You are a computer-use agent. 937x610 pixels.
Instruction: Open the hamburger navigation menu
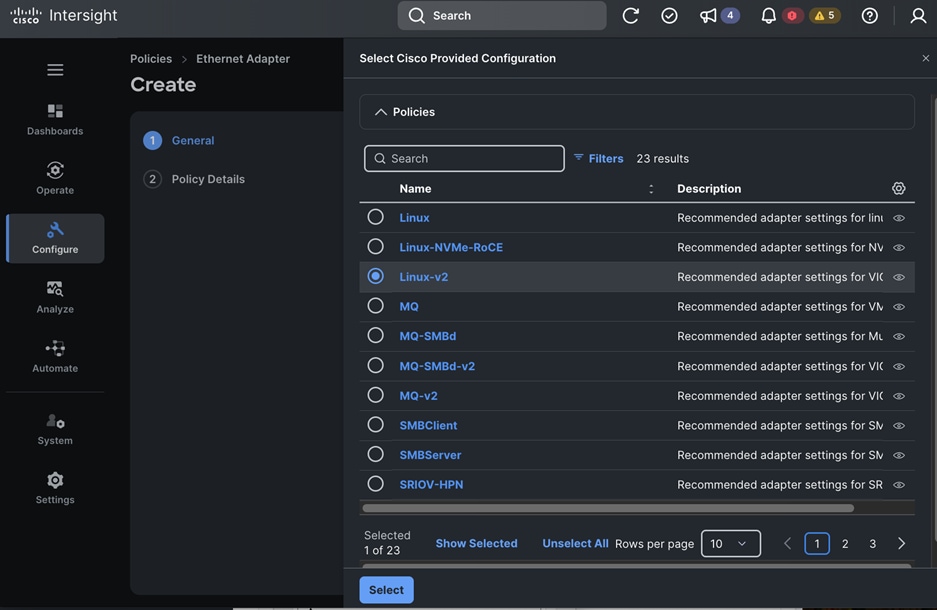(55, 70)
